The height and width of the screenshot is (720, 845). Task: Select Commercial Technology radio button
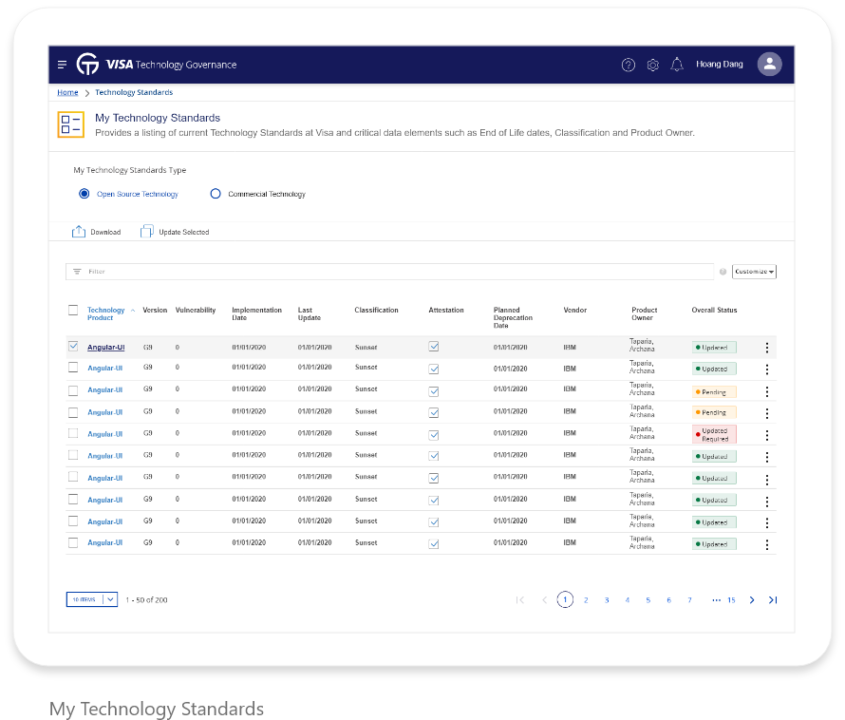pyautogui.click(x=216, y=193)
